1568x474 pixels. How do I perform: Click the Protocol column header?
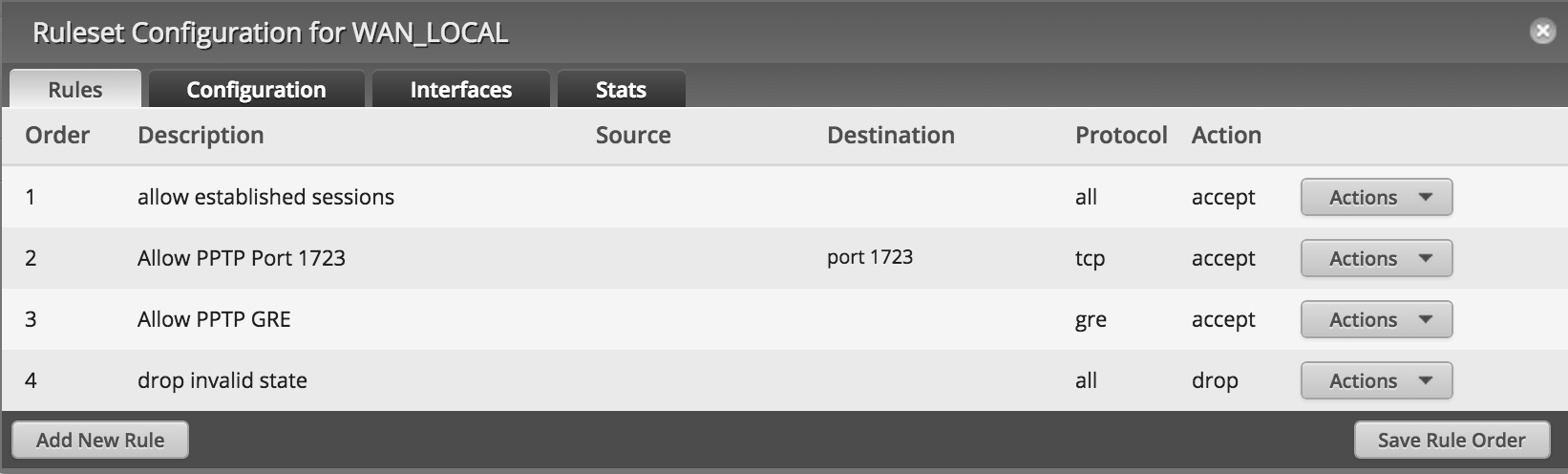[1121, 135]
